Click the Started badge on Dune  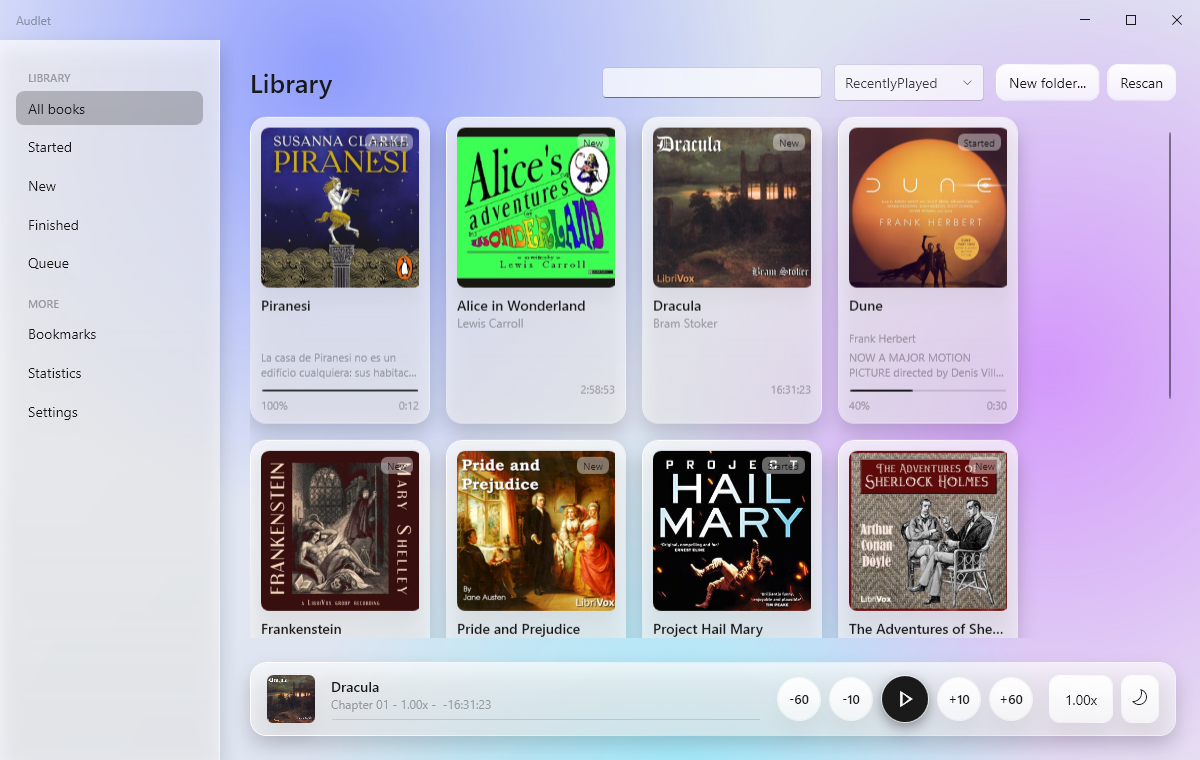[x=979, y=143]
